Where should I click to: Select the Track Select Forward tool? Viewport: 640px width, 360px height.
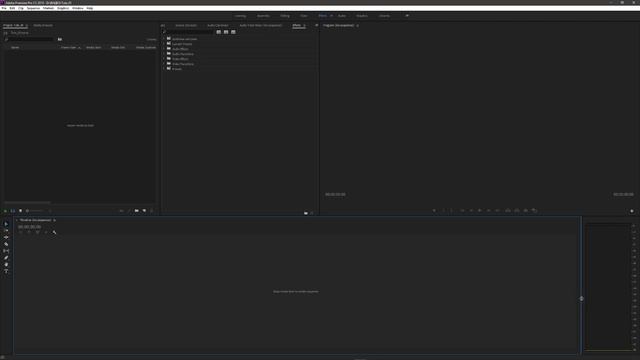(x=6, y=231)
